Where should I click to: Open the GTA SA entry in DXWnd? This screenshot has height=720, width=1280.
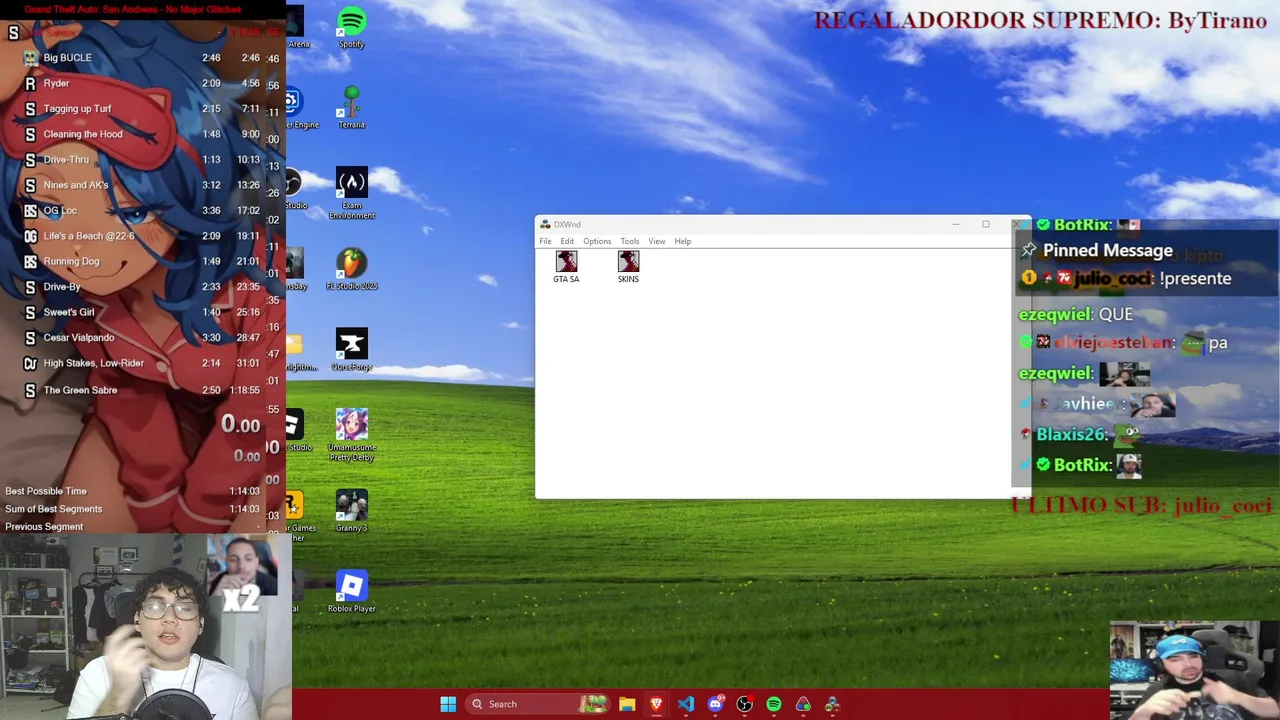(x=566, y=267)
